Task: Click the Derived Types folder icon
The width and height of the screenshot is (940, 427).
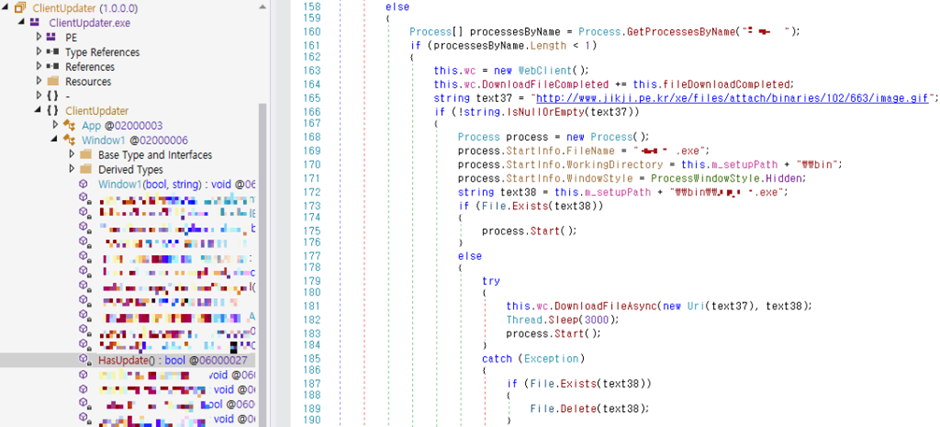Action: [x=86, y=169]
